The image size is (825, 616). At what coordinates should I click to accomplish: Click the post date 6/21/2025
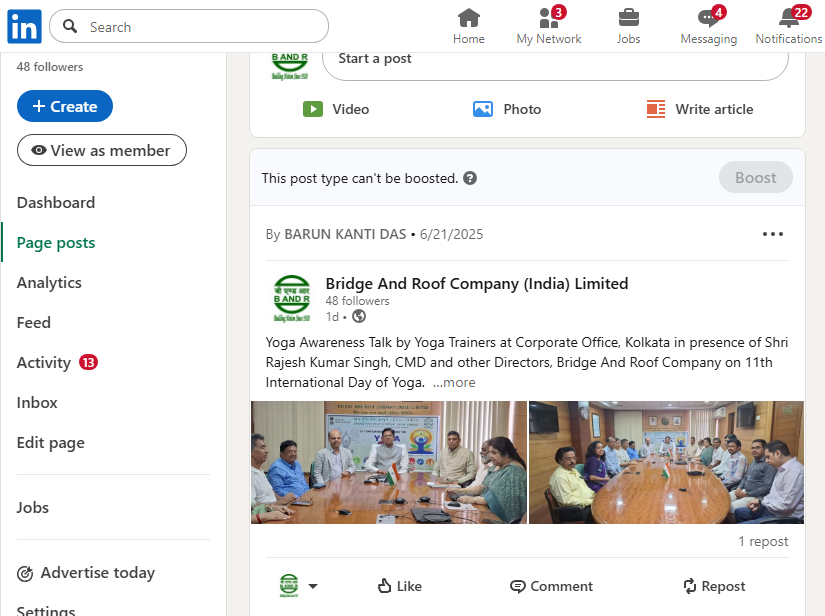tap(451, 234)
